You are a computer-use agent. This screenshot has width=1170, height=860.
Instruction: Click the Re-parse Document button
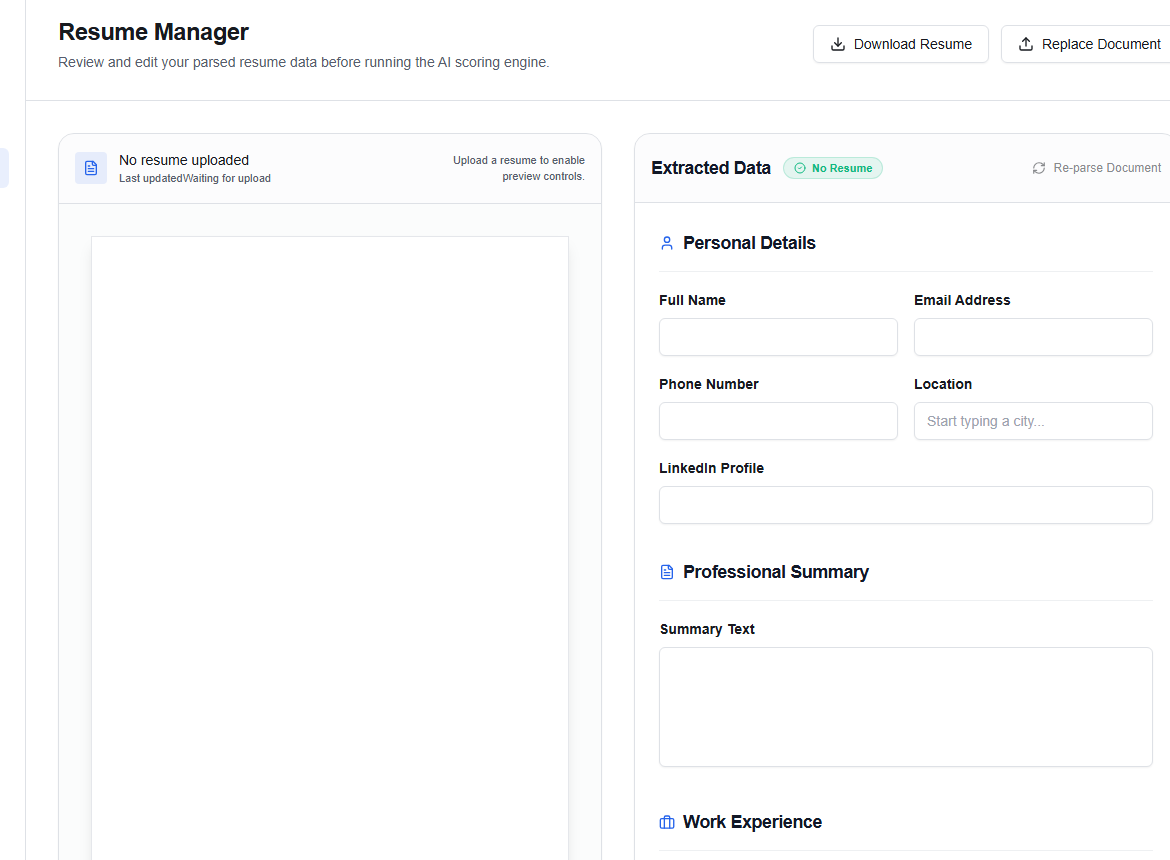point(1096,168)
